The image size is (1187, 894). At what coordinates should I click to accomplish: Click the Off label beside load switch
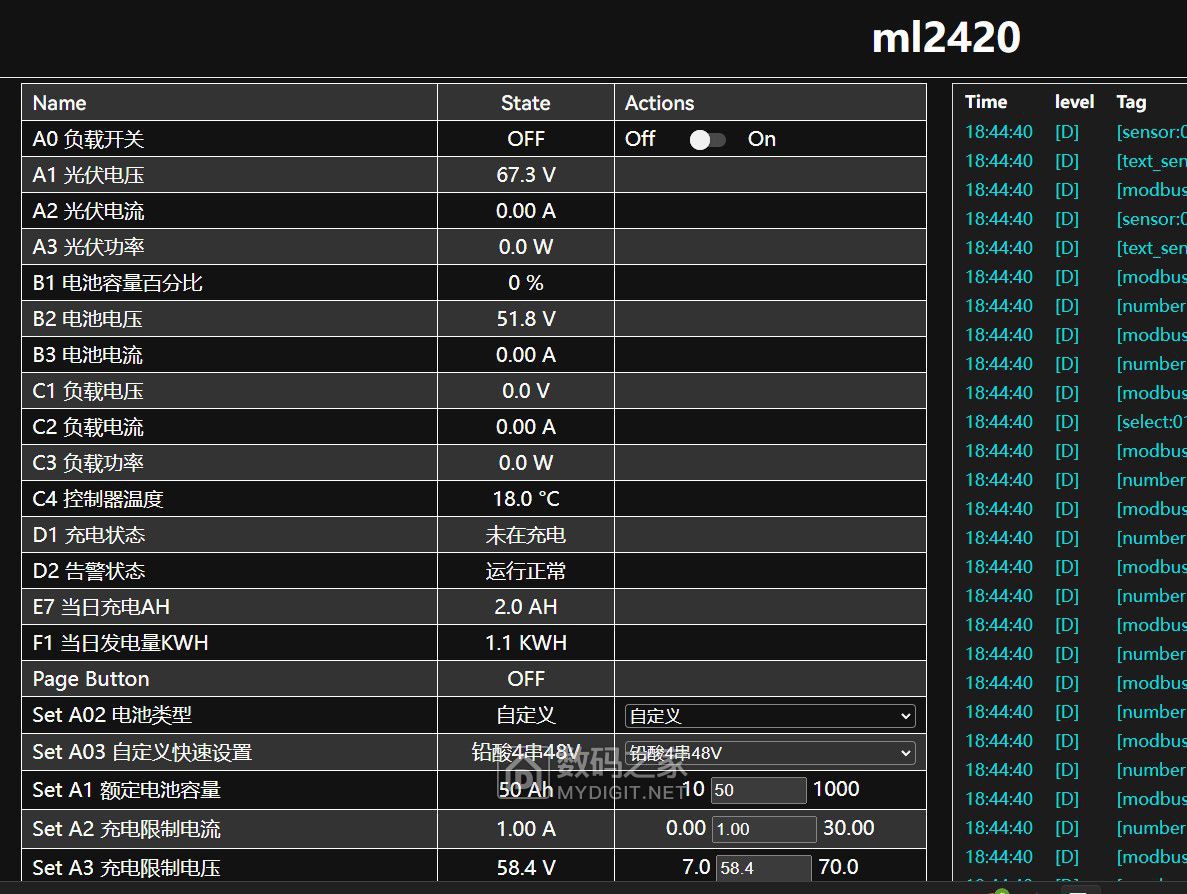pyautogui.click(x=640, y=139)
